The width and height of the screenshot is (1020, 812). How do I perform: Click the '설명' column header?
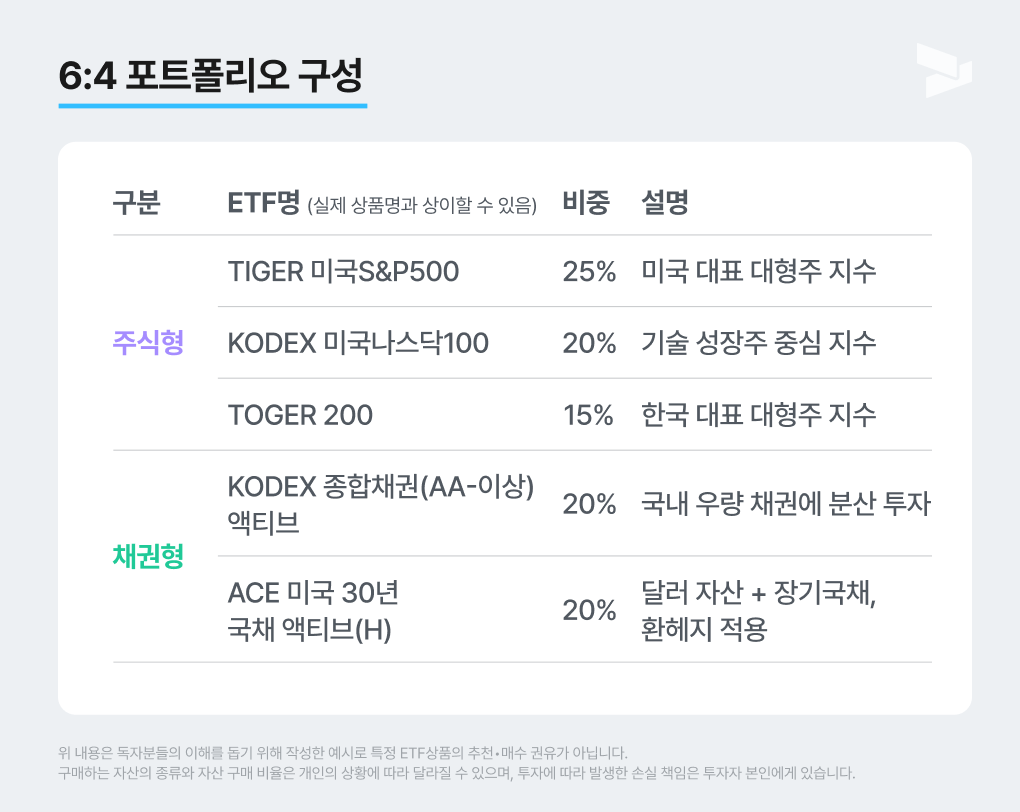pos(665,203)
